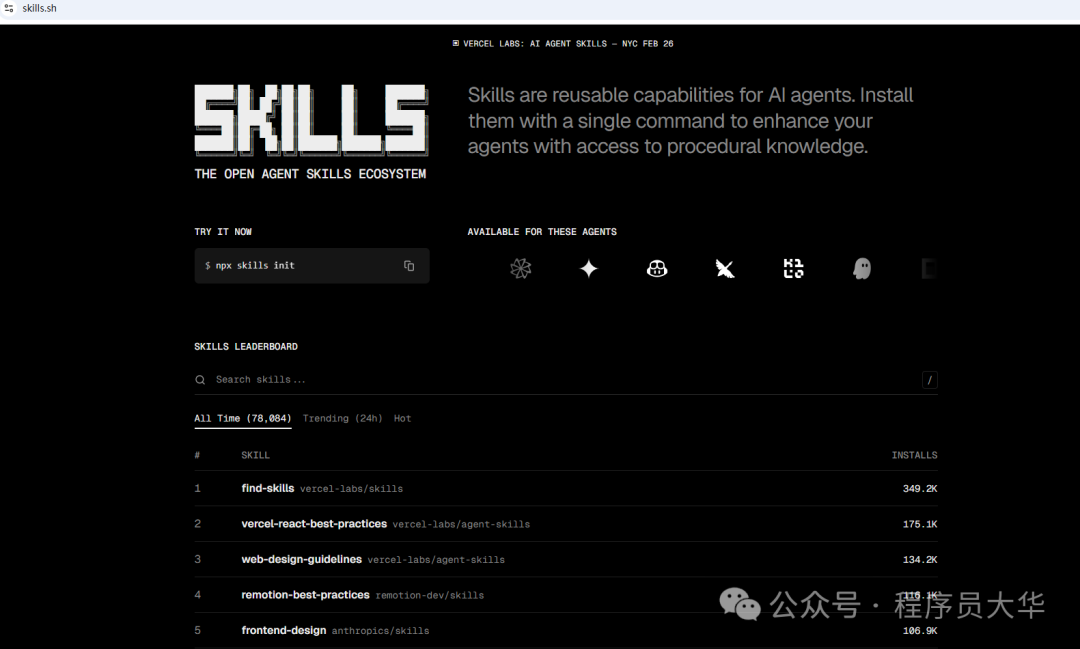Click the magnifying glass search icon
Image resolution: width=1080 pixels, height=649 pixels.
pos(200,379)
